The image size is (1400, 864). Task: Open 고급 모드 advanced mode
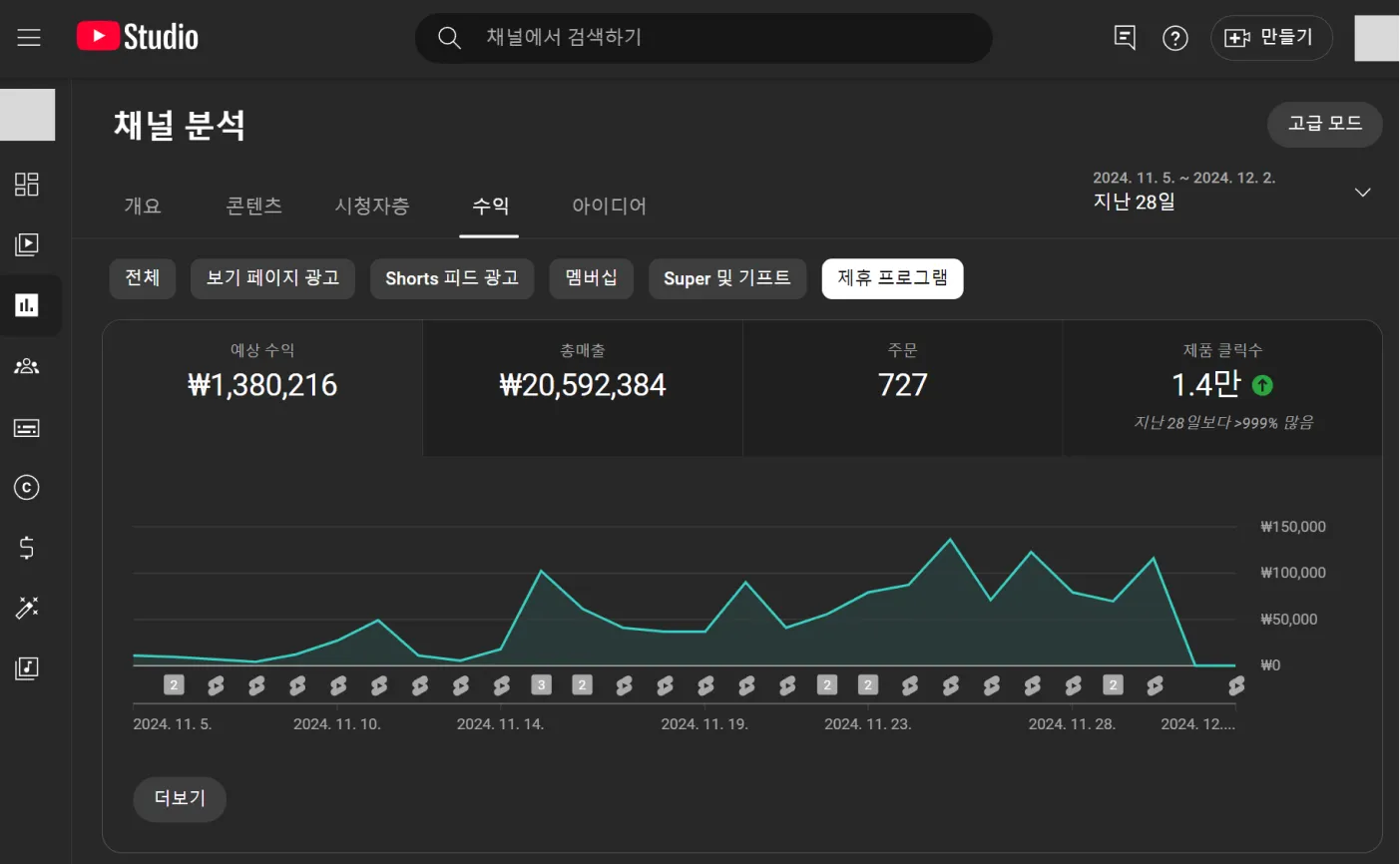tap(1324, 125)
